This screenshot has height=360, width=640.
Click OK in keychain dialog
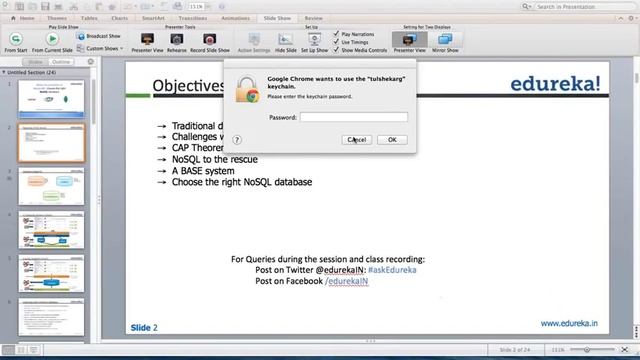[392, 140]
